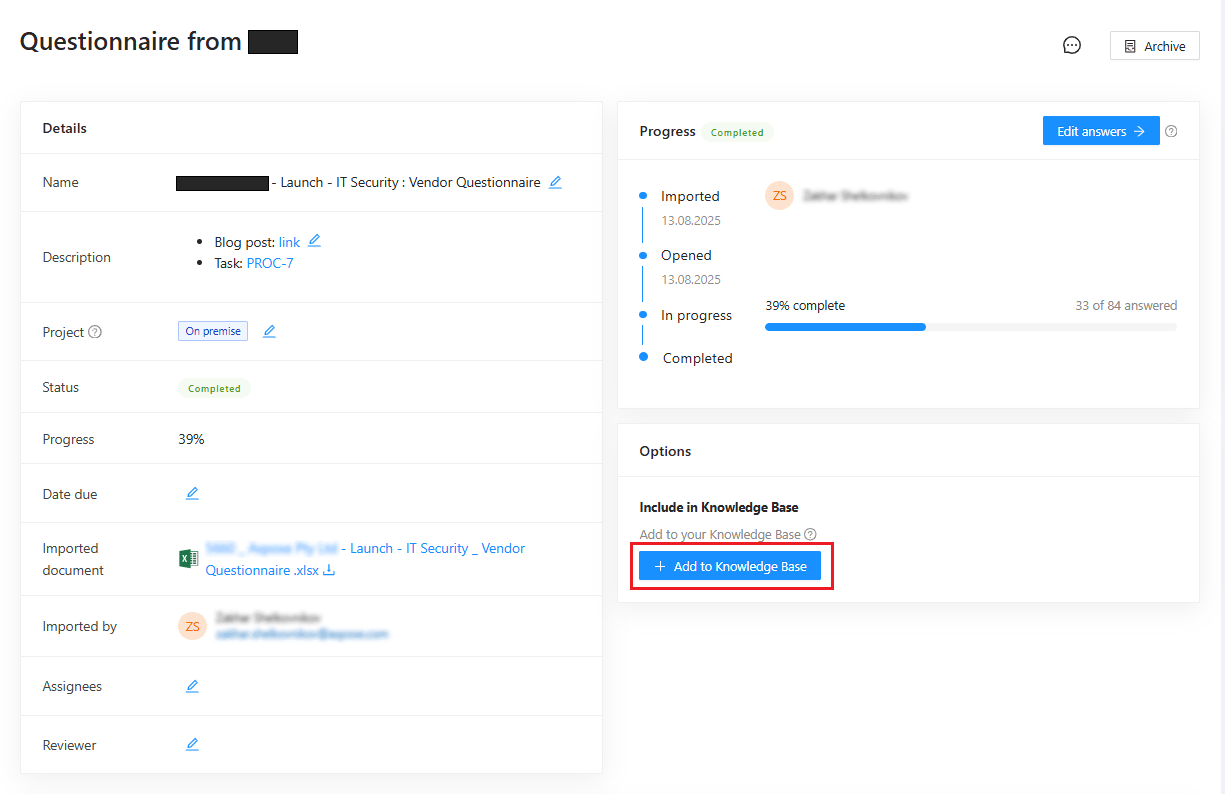This screenshot has height=794, width=1225.
Task: Click the help icon next to Edit answers
Action: 1171,131
